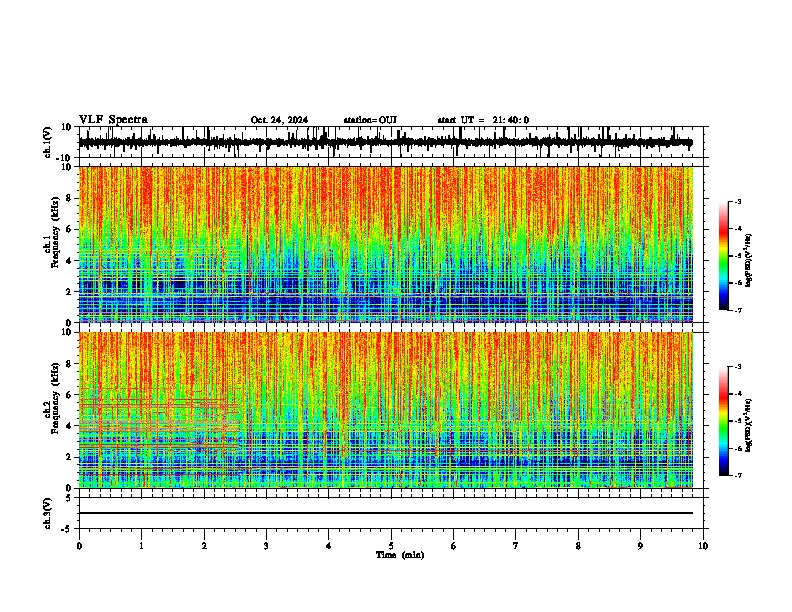Click the "ch.1 Frequency (kHz)" axis label
The height and width of the screenshot is (612, 792).
pos(51,233)
